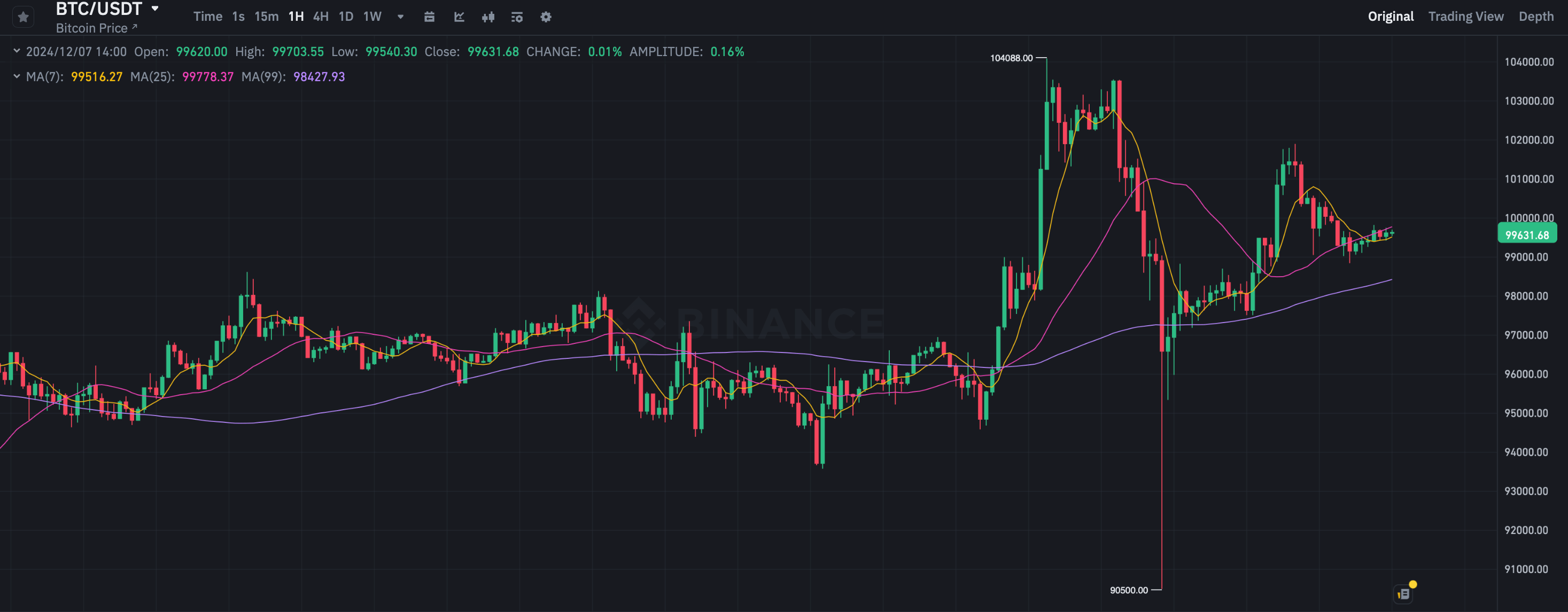Select the 4H interval
The height and width of the screenshot is (612, 1568).
click(x=321, y=17)
